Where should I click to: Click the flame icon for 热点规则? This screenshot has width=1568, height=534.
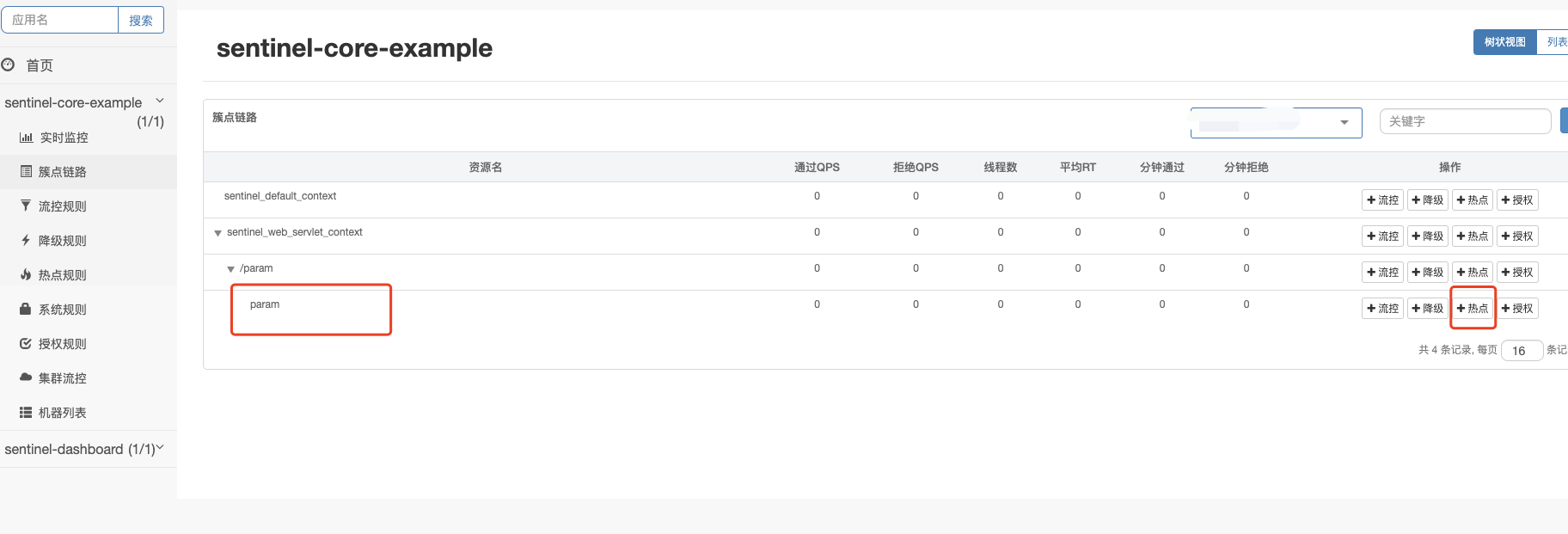[26, 275]
